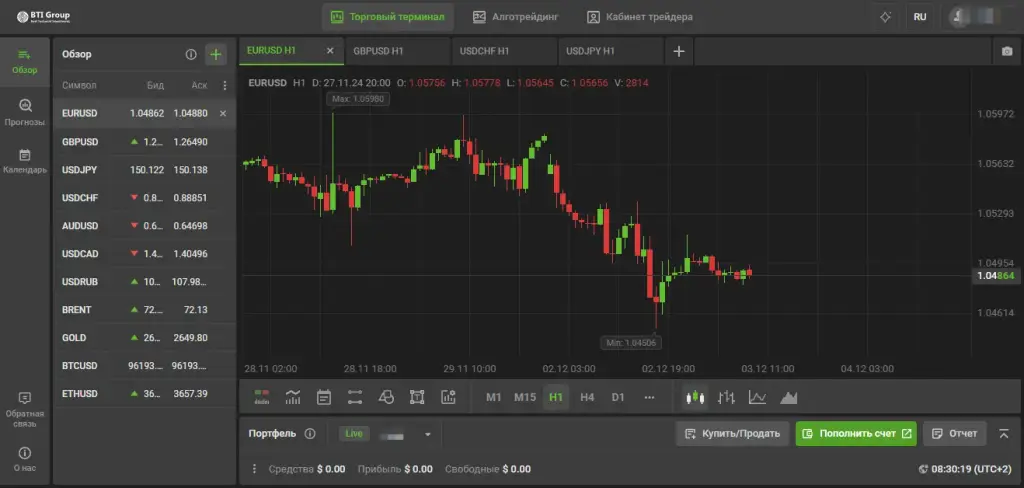Select the GOLD row in the symbol list

click(x=144, y=338)
